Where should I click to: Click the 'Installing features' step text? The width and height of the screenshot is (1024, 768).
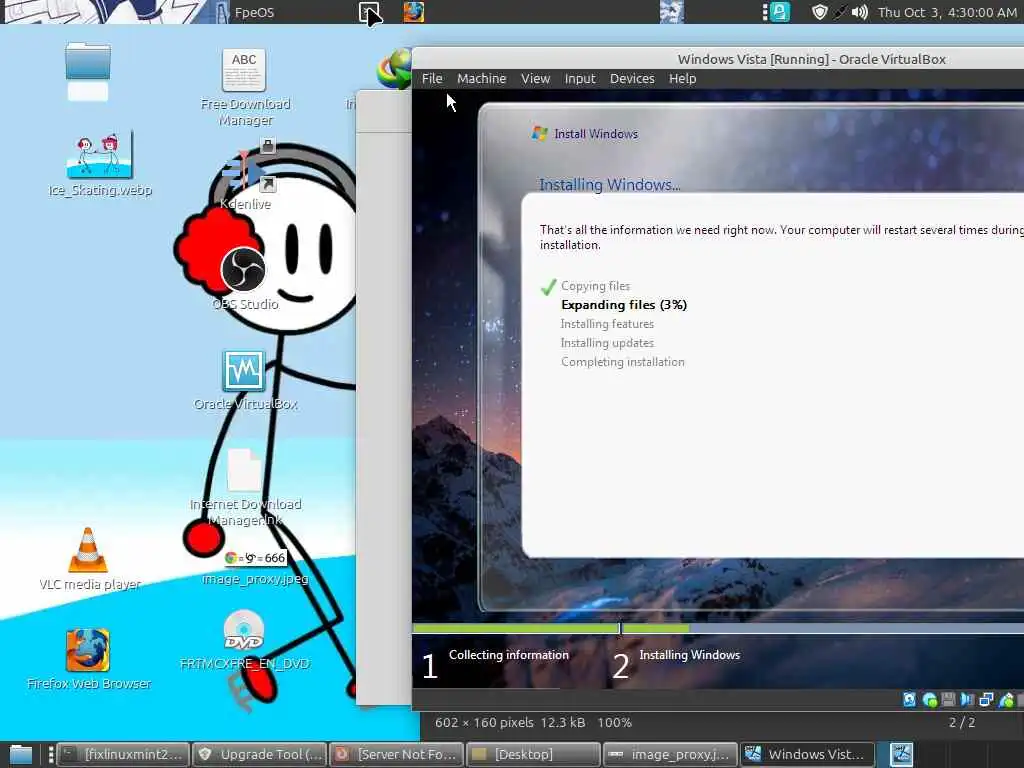tap(607, 324)
